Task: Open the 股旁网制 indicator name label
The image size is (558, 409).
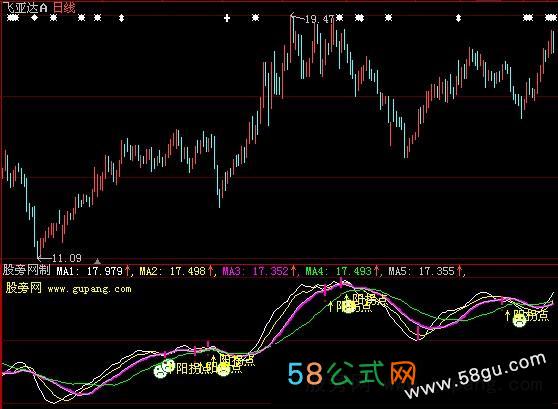Action: [27, 270]
